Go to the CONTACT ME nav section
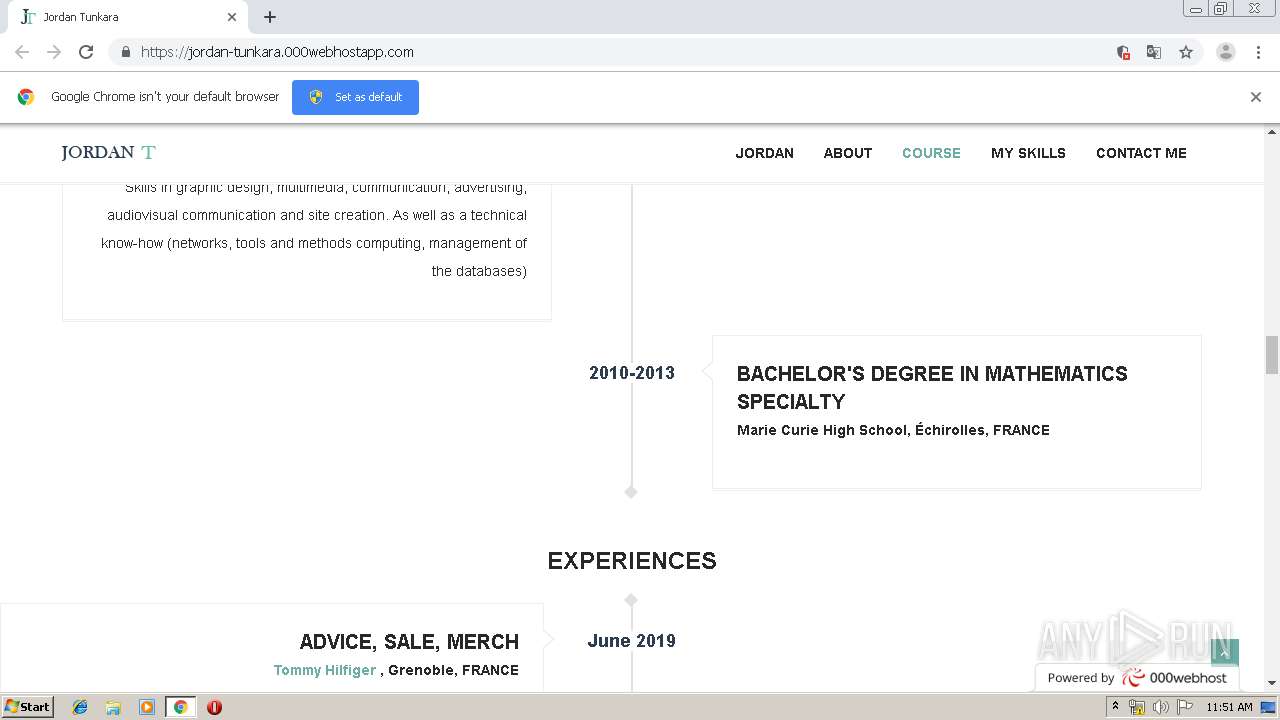 pos(1141,153)
